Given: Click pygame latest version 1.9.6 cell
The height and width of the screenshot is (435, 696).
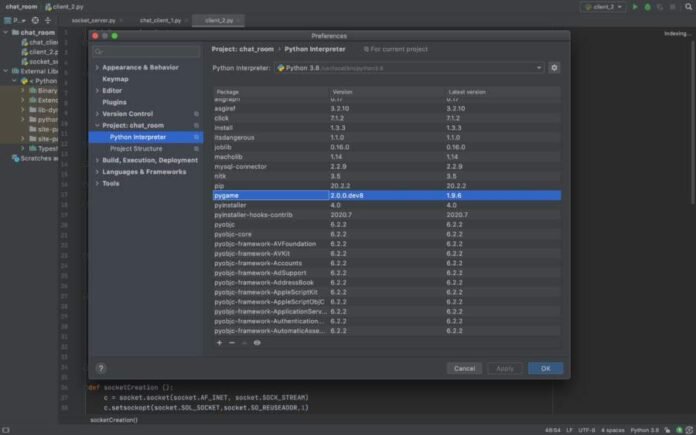Looking at the screenshot, I should [503, 195].
